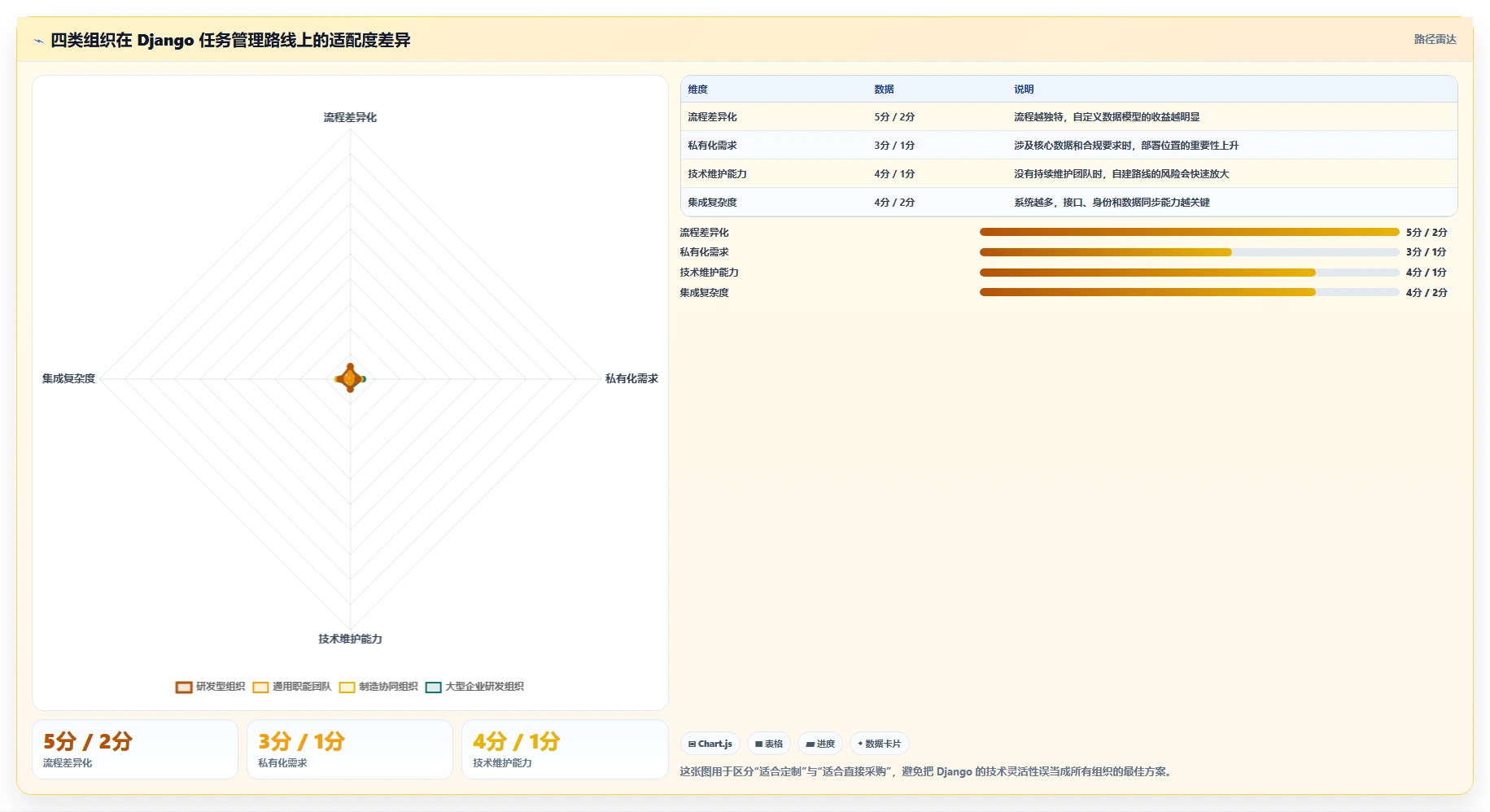Click the small icon before the dashboard title
The height and width of the screenshot is (812, 1490).
click(x=38, y=41)
